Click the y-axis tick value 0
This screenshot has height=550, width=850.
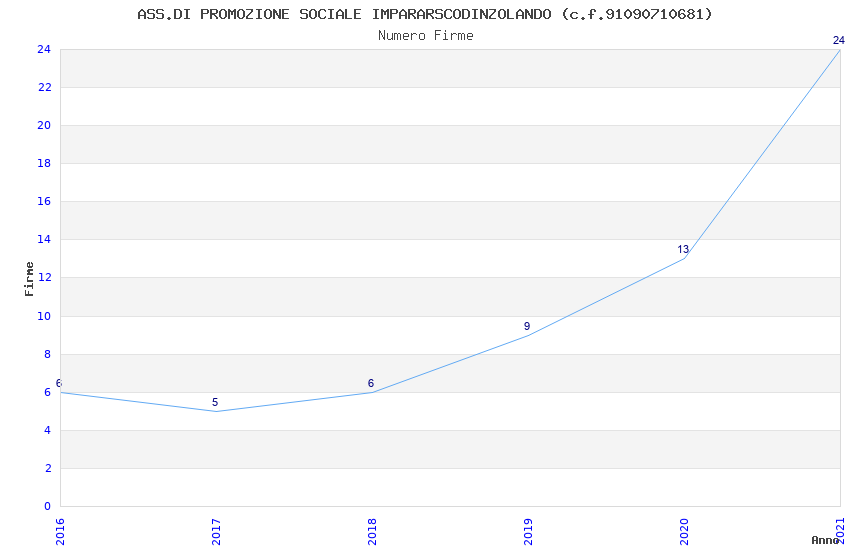pyautogui.click(x=48, y=506)
